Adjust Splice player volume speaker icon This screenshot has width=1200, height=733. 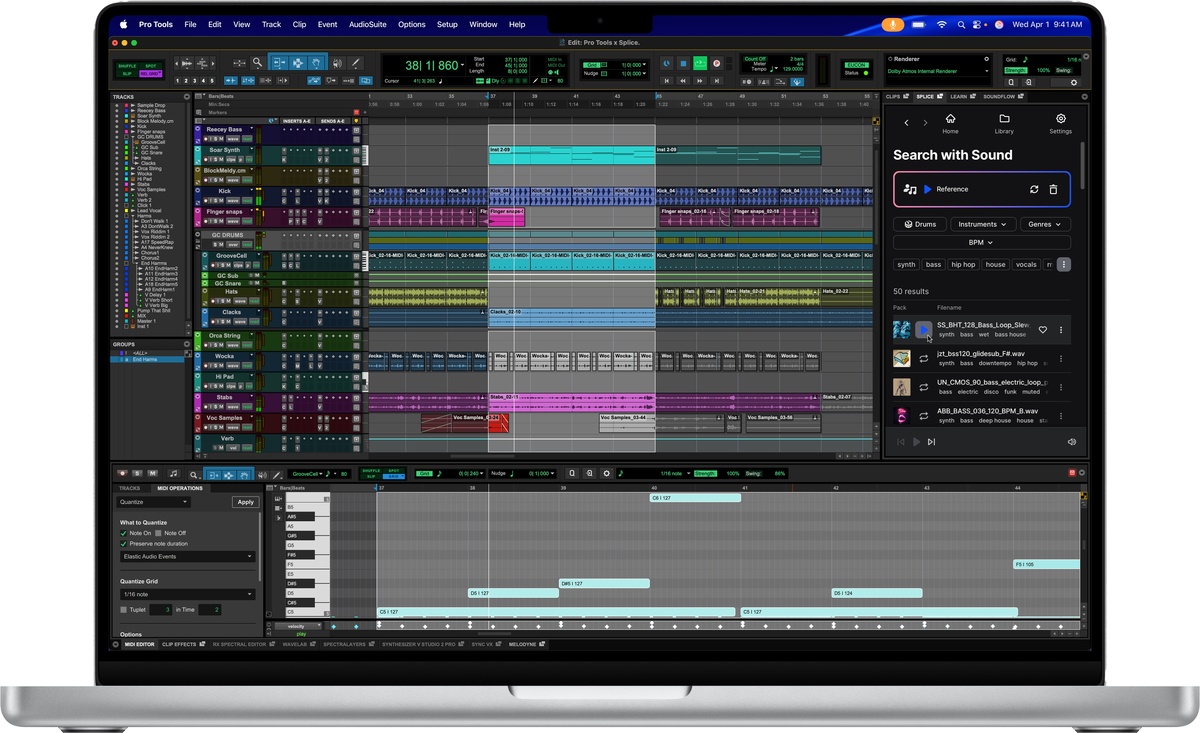[1071, 442]
